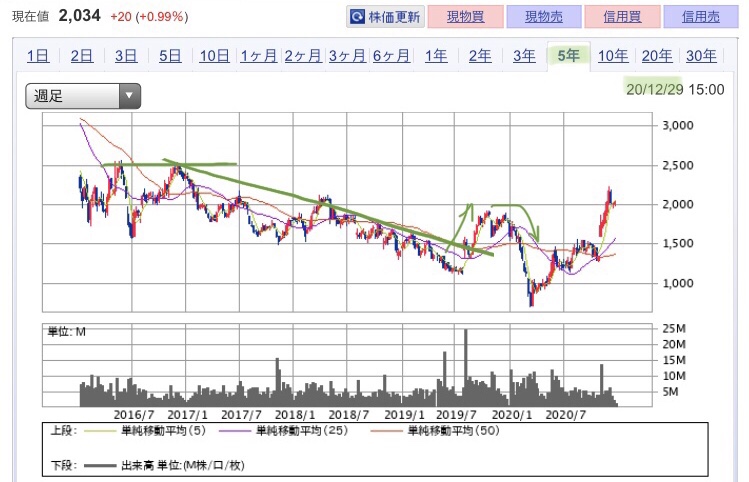Viewport: 749px width, 482px height.
Task: Select the 5日 range tab
Action: click(170, 56)
